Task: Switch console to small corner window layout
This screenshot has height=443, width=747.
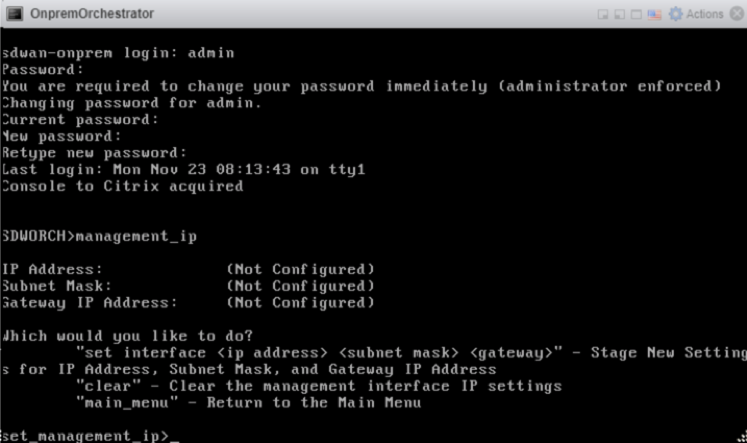Action: pos(603,14)
